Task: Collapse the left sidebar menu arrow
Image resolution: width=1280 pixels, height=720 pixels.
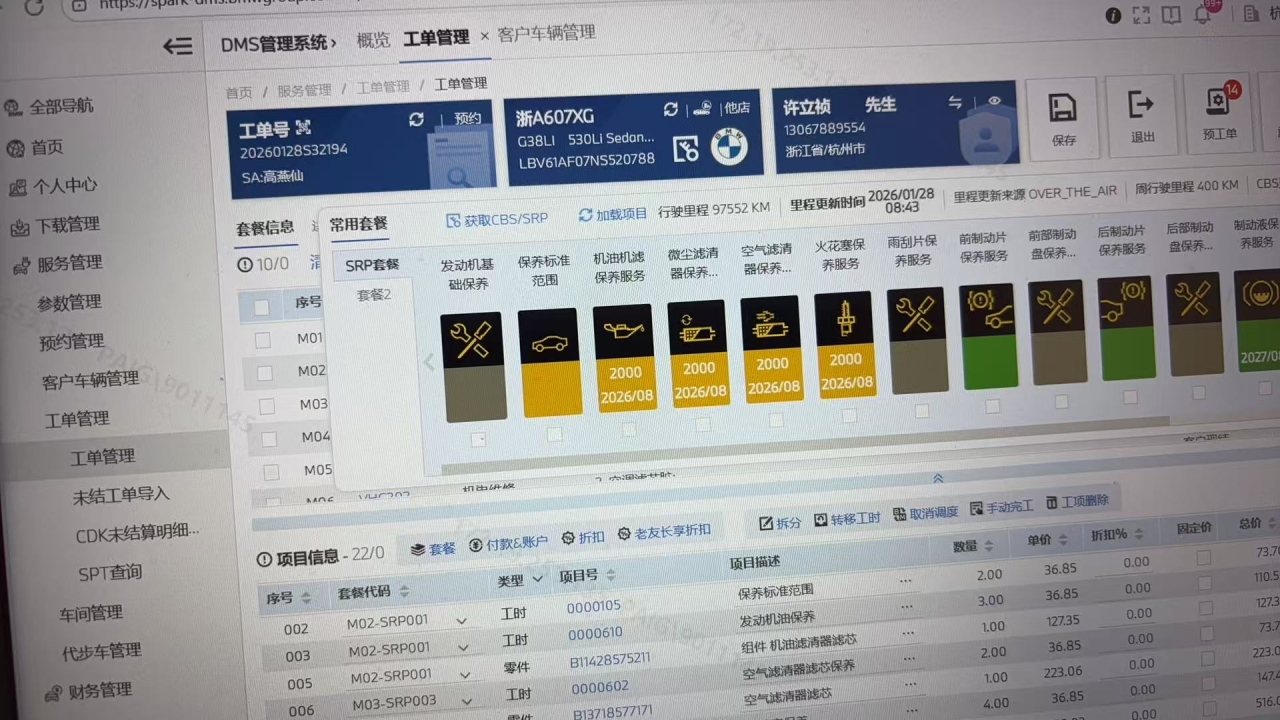Action: 177,46
